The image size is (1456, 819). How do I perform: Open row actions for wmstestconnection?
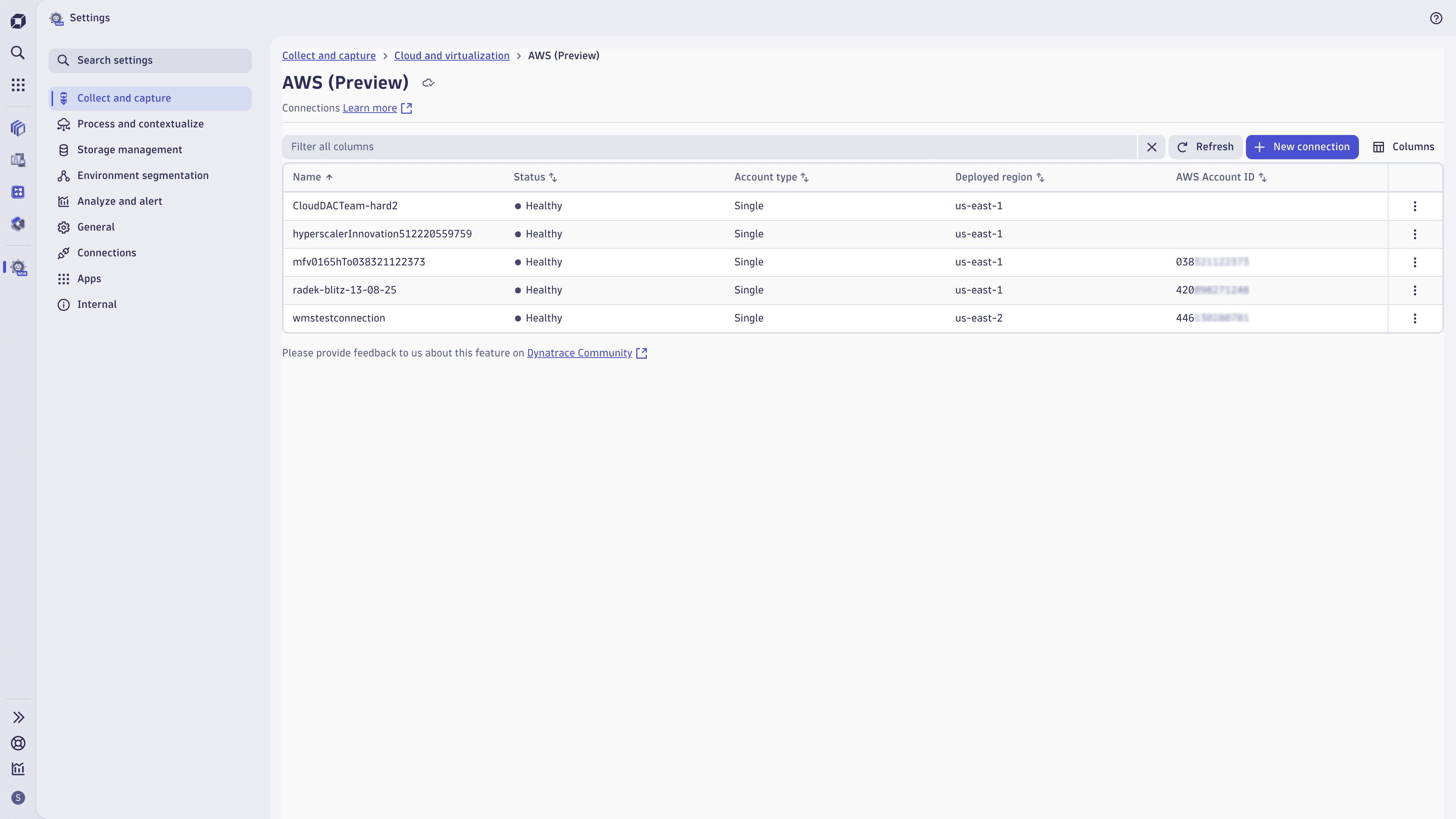1415,318
